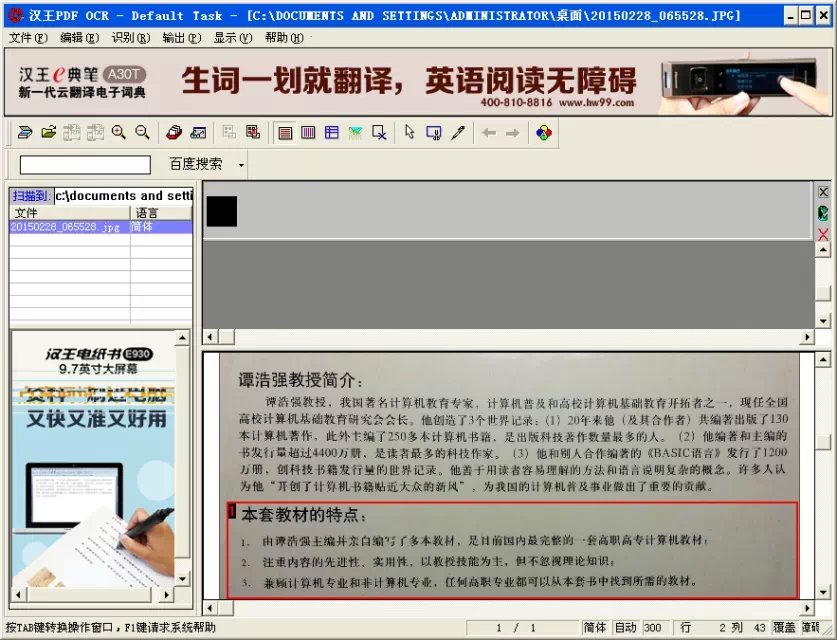Click the red X beside the thumbnail pane
This screenshot has height=640, width=837.
[823, 234]
